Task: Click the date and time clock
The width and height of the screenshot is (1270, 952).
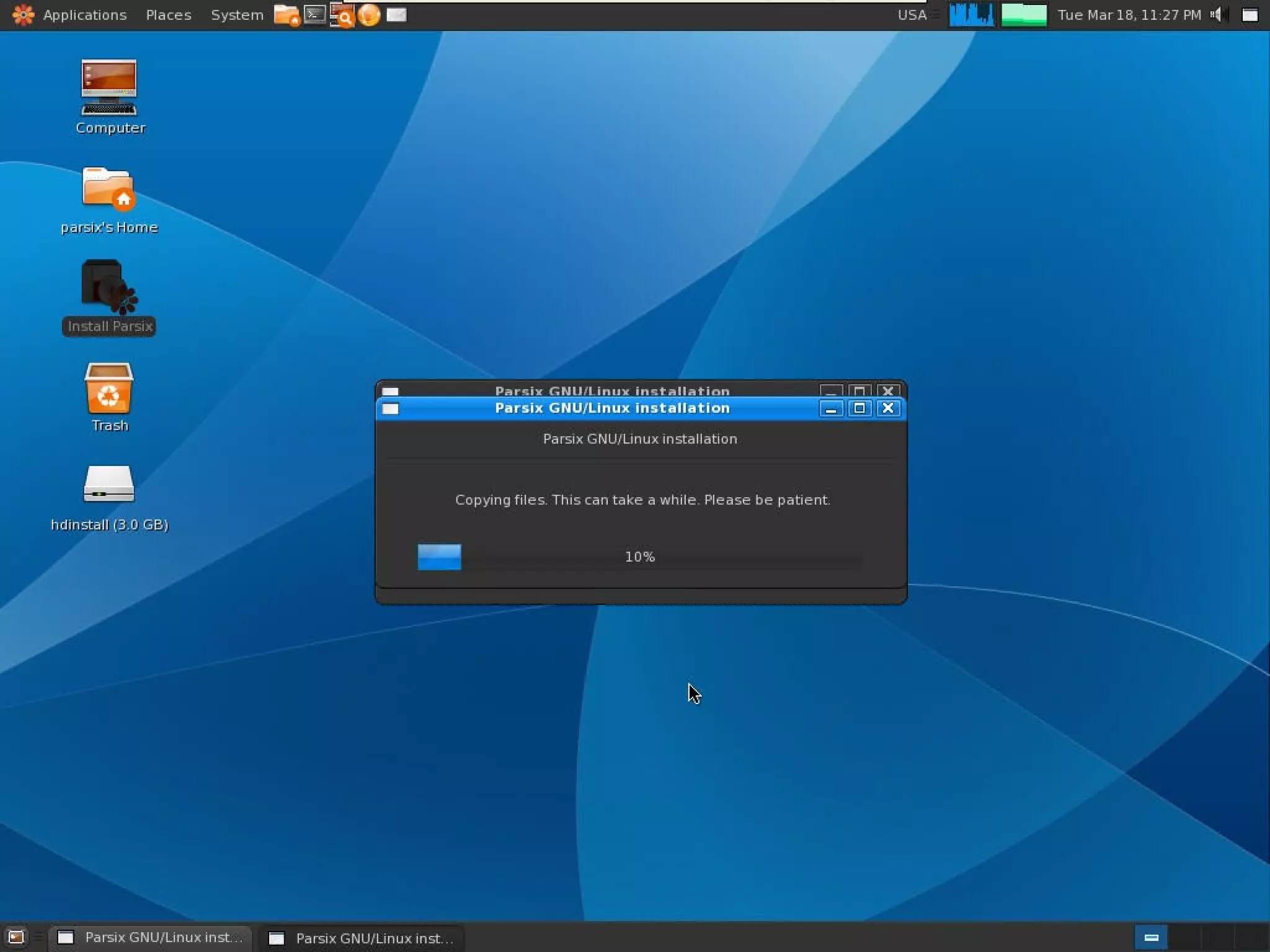Action: (x=1129, y=15)
